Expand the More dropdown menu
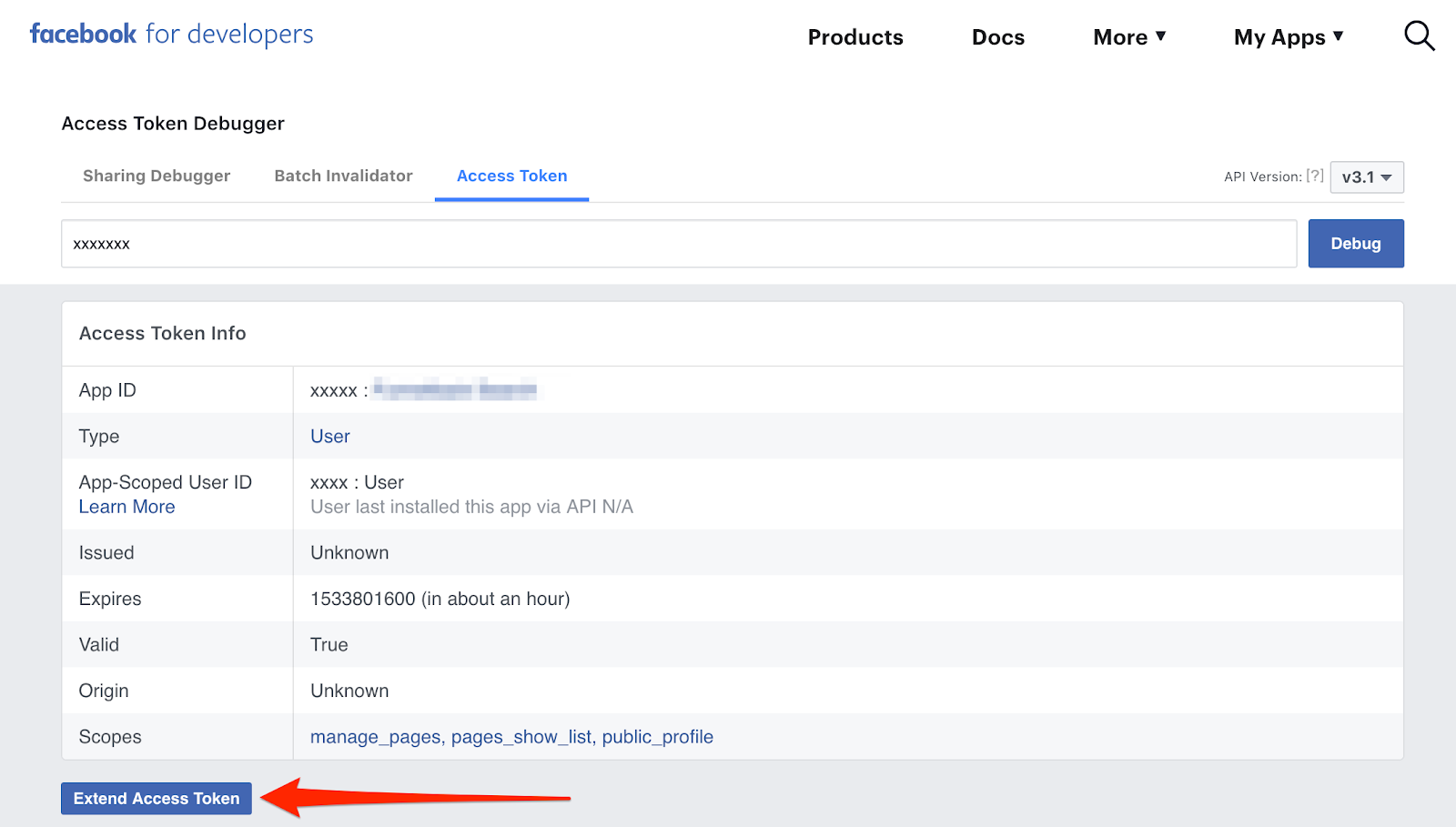Viewport: 1456px width, 827px height. point(1129,37)
